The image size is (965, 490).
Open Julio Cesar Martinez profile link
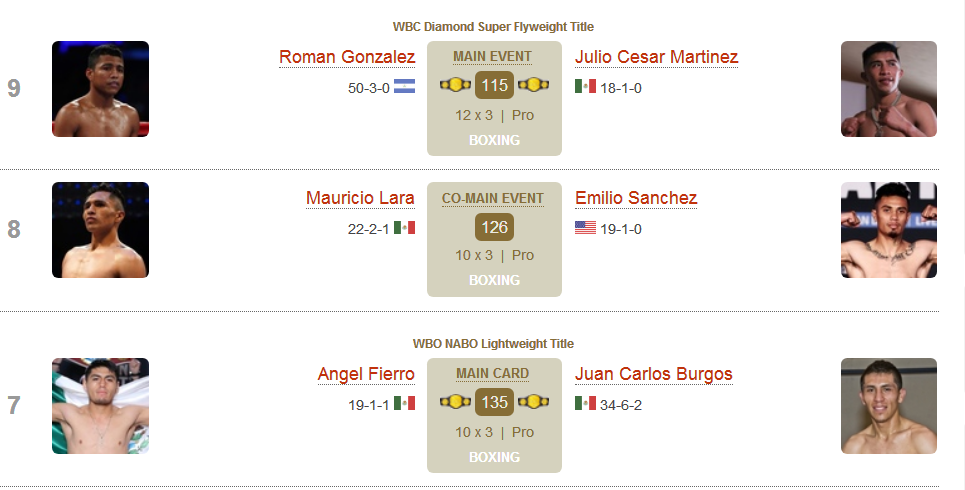(656, 57)
